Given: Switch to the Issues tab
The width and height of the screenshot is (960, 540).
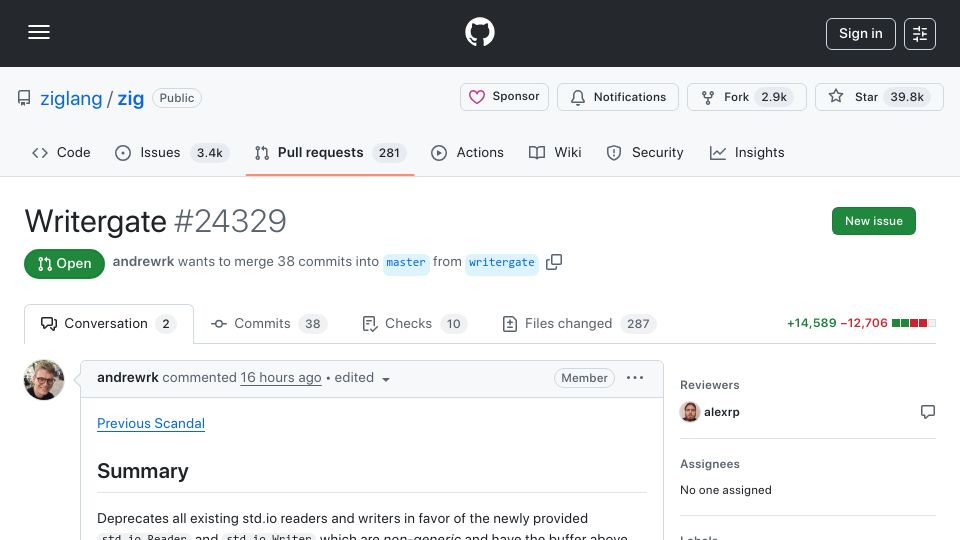Looking at the screenshot, I should [172, 152].
